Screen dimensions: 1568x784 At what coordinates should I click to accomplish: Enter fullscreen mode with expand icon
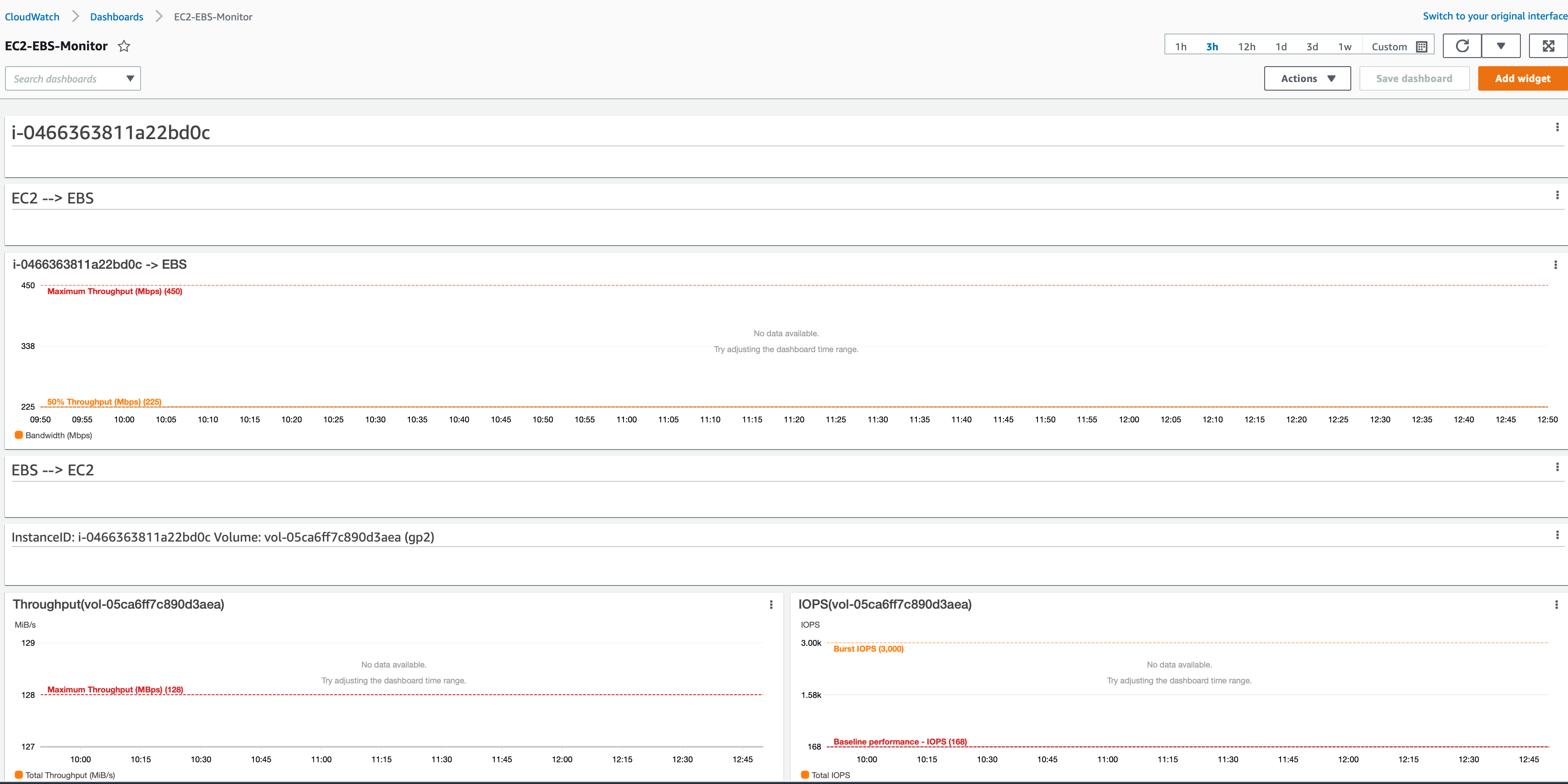click(x=1548, y=46)
